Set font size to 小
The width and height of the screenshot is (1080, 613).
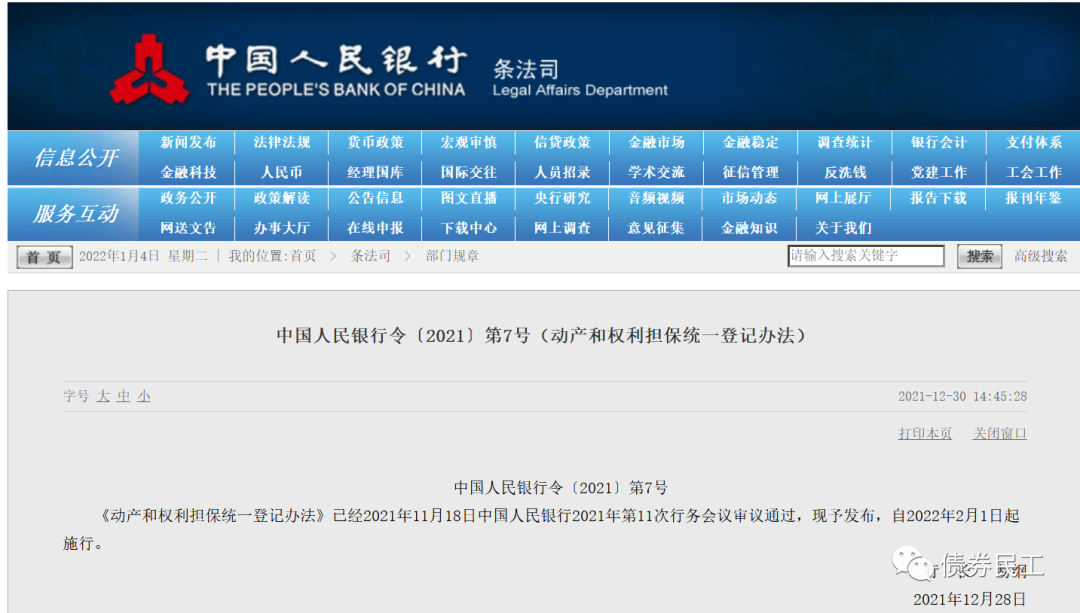(144, 397)
